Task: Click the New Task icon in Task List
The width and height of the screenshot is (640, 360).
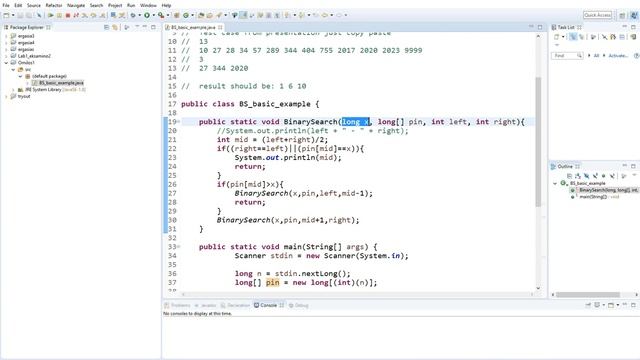Action: pyautogui.click(x=556, y=37)
